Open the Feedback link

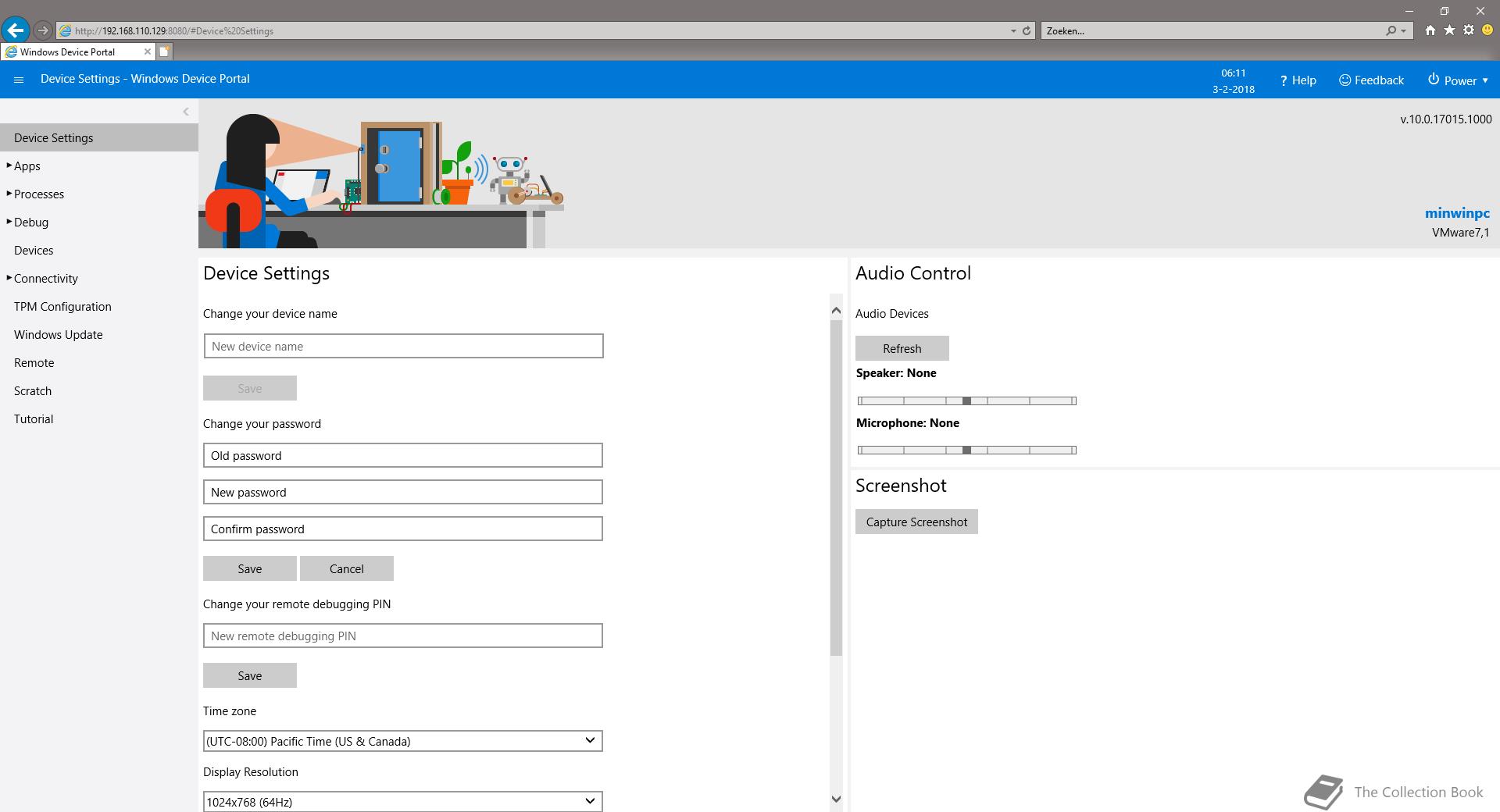point(1371,80)
